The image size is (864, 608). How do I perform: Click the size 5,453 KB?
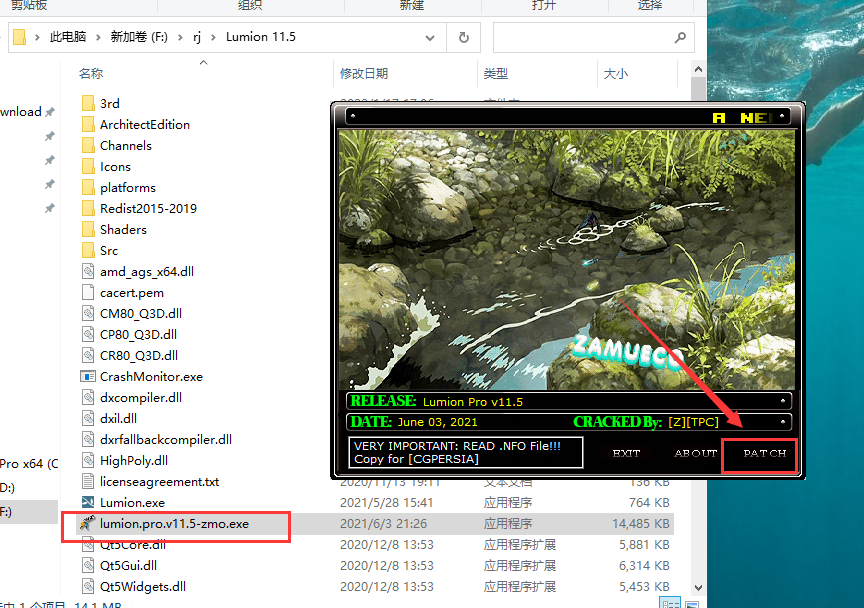[x=644, y=587]
